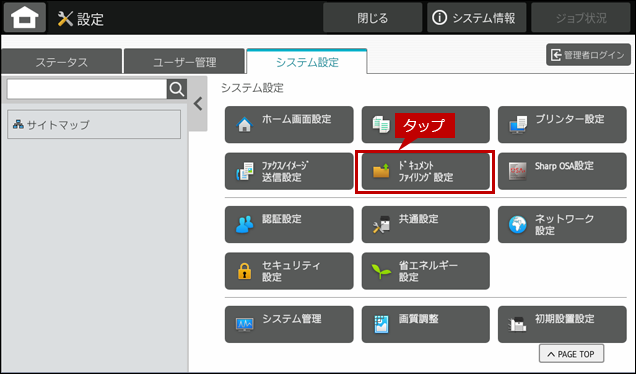The height and width of the screenshot is (374, 636).
Task: Open 認証設定 users icon tile
Action: click(289, 224)
